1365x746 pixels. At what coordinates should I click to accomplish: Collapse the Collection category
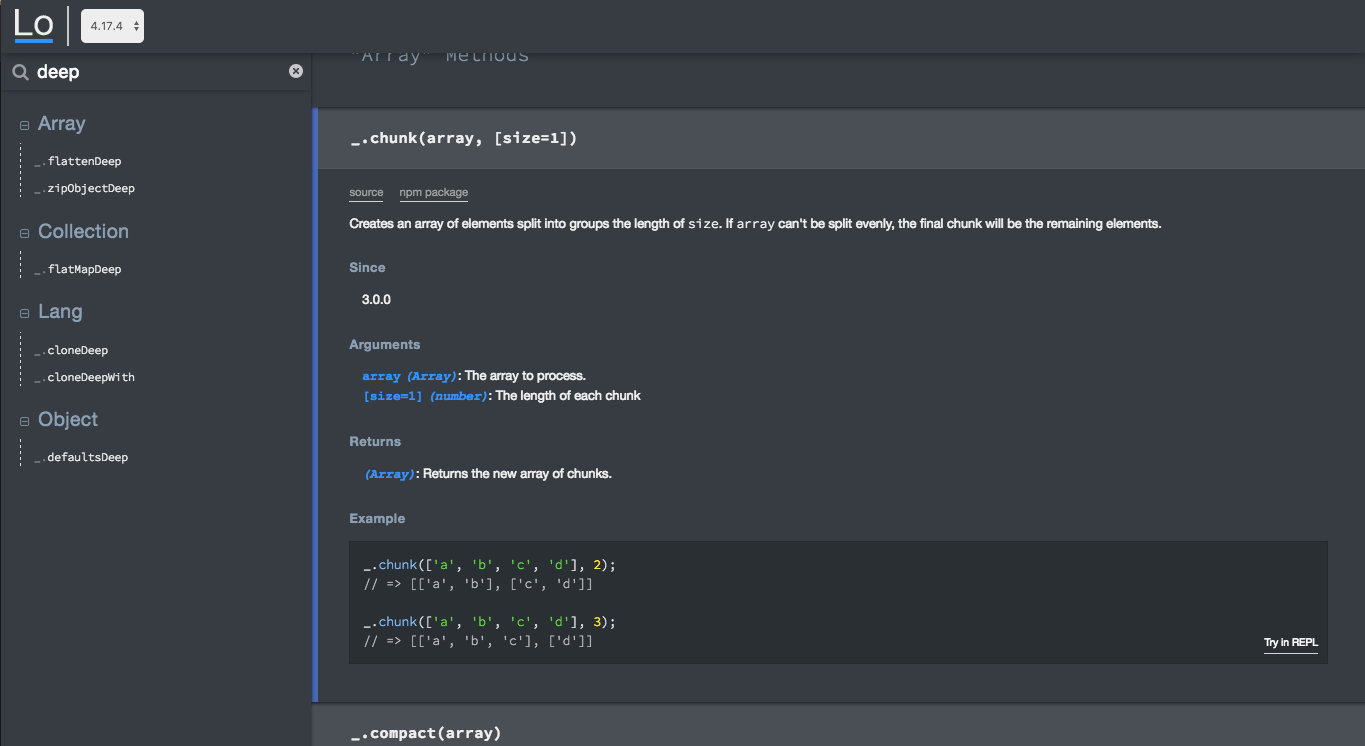point(25,233)
